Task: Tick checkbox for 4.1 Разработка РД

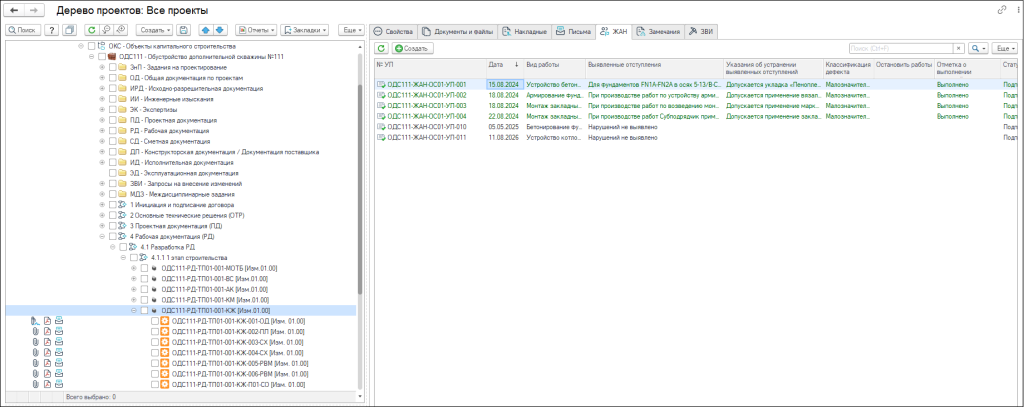Action: click(x=123, y=247)
